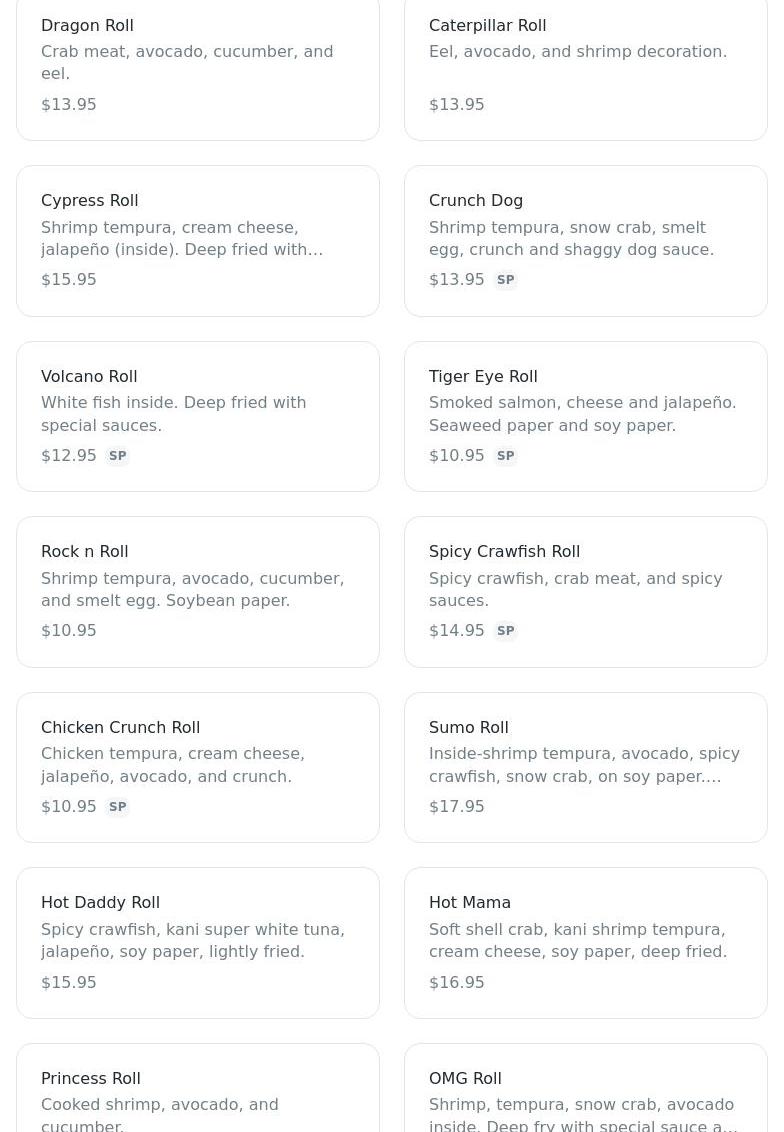This screenshot has width=784, height=1132.
Task: Click the Volcano Roll heading
Action: tap(89, 376)
